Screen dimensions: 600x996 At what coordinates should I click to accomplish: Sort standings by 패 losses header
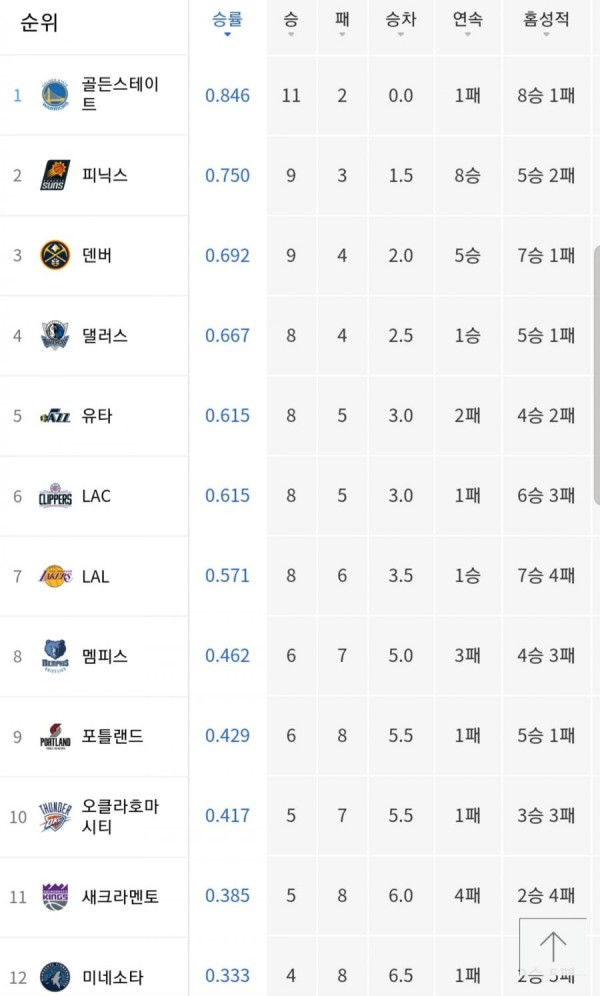(x=342, y=23)
